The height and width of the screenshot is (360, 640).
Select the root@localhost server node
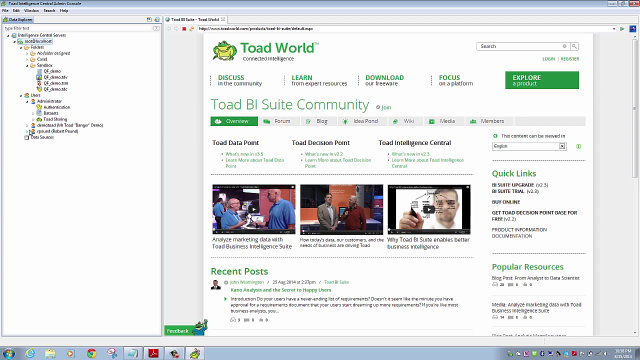pyautogui.click(x=35, y=41)
